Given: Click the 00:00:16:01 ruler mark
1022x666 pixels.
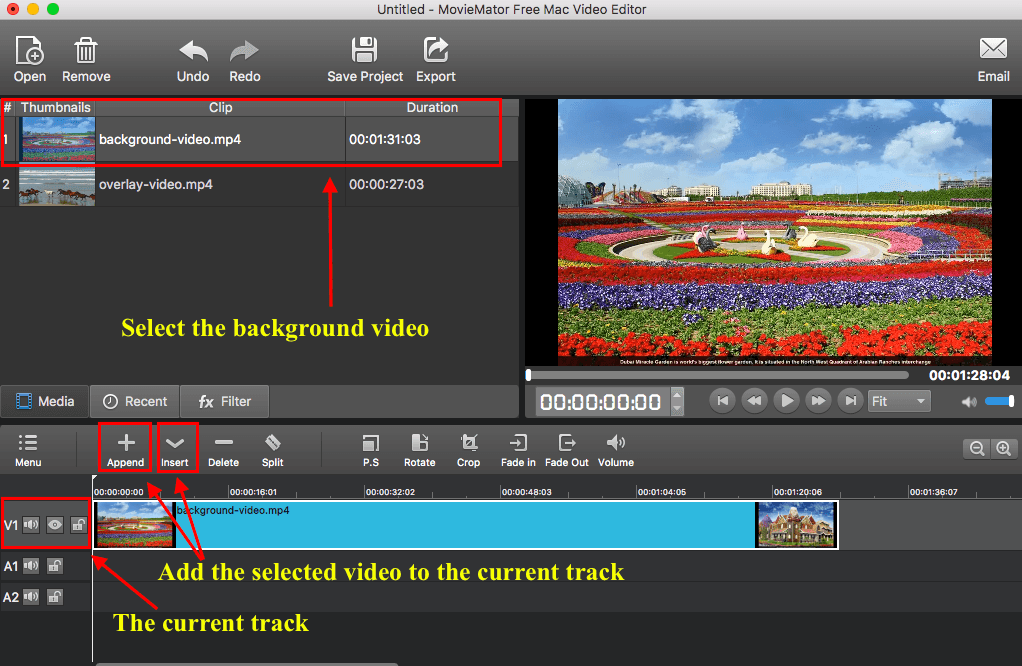Looking at the screenshot, I should coord(253,492).
